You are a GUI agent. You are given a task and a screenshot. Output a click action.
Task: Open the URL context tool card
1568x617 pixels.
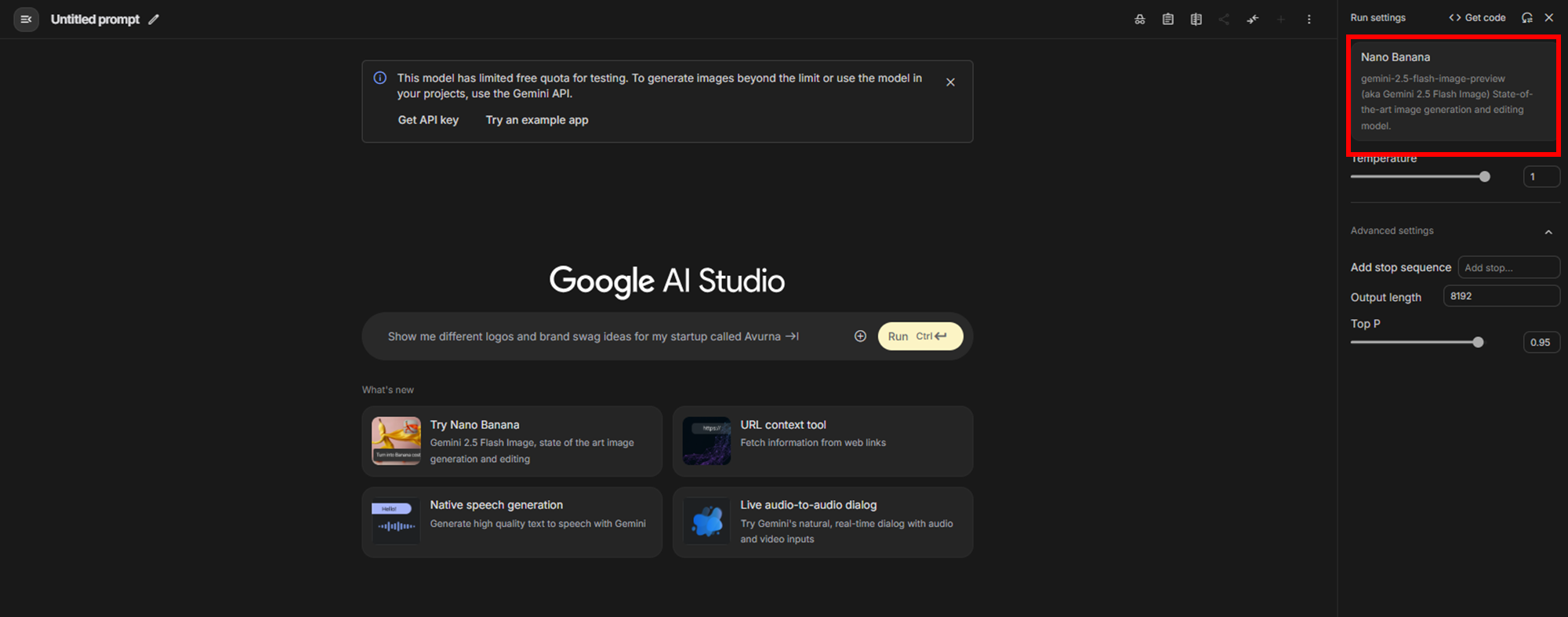point(822,441)
